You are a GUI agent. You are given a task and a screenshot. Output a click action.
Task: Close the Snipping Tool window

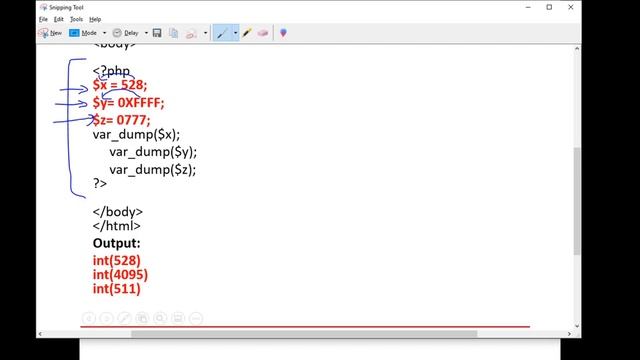tap(571, 7)
